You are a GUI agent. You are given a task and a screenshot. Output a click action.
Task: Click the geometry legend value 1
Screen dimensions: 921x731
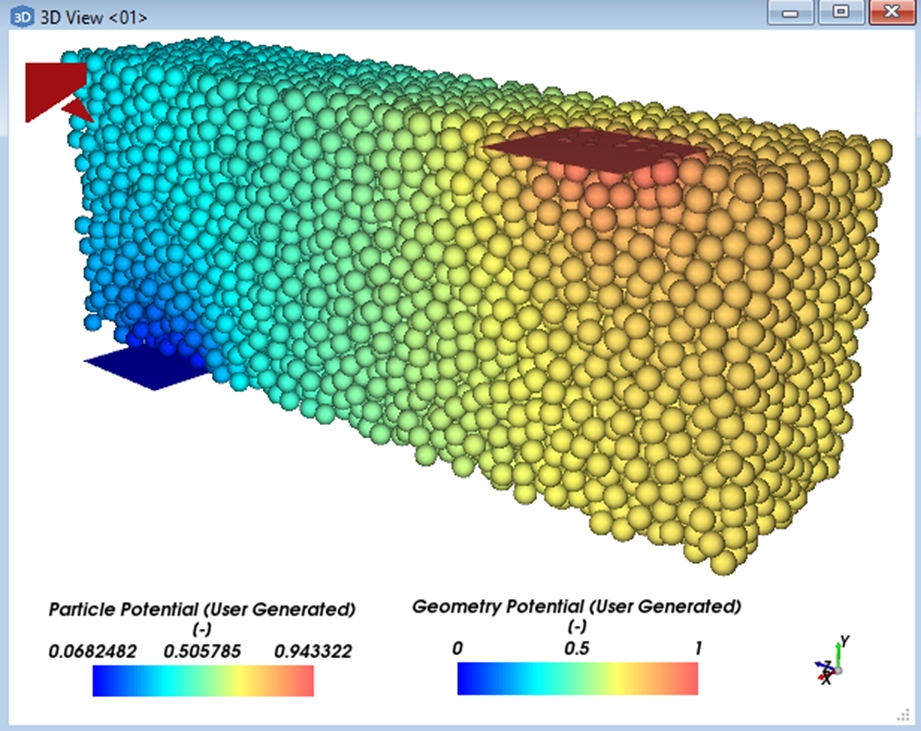(x=698, y=648)
